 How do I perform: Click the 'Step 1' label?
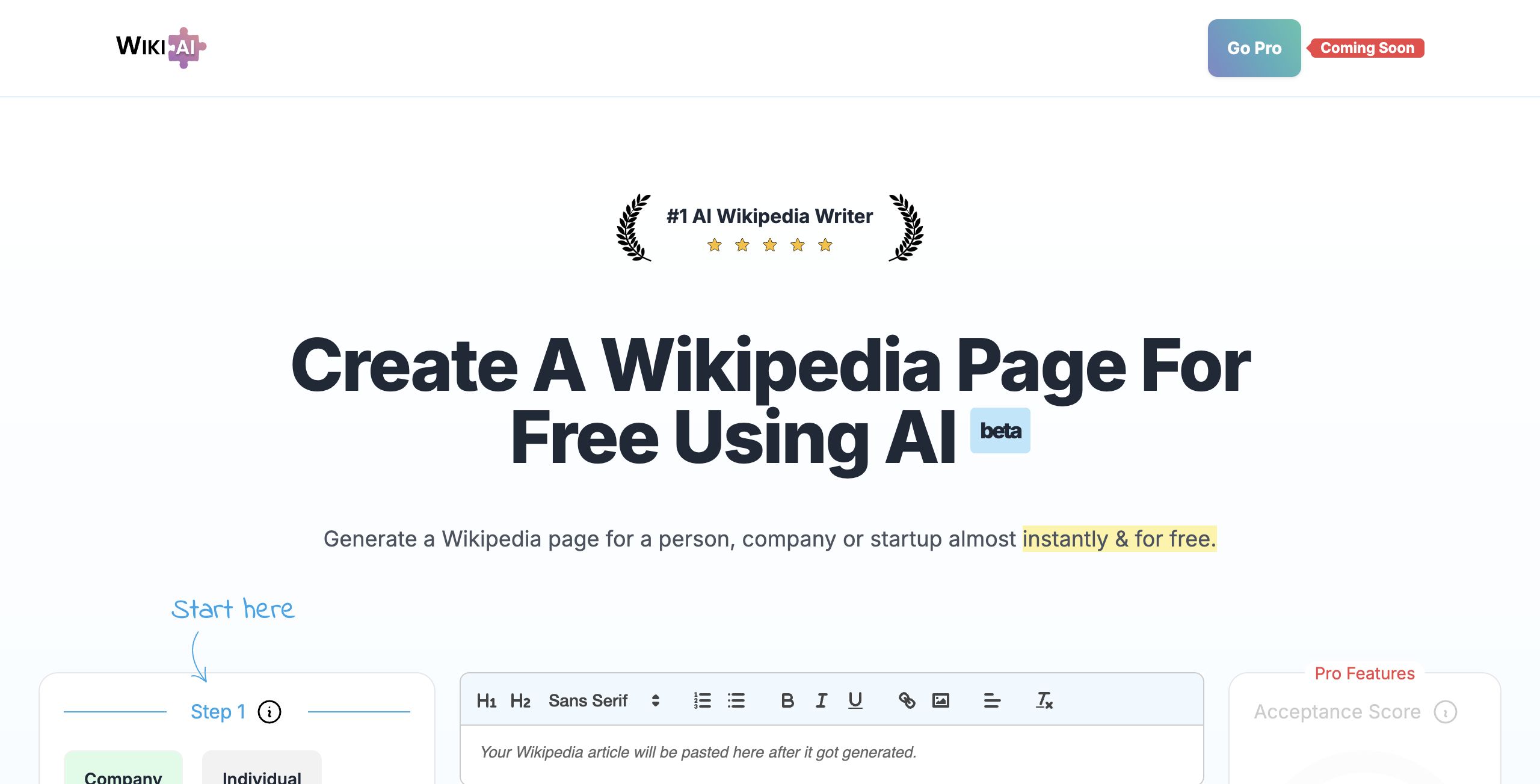[x=218, y=712]
